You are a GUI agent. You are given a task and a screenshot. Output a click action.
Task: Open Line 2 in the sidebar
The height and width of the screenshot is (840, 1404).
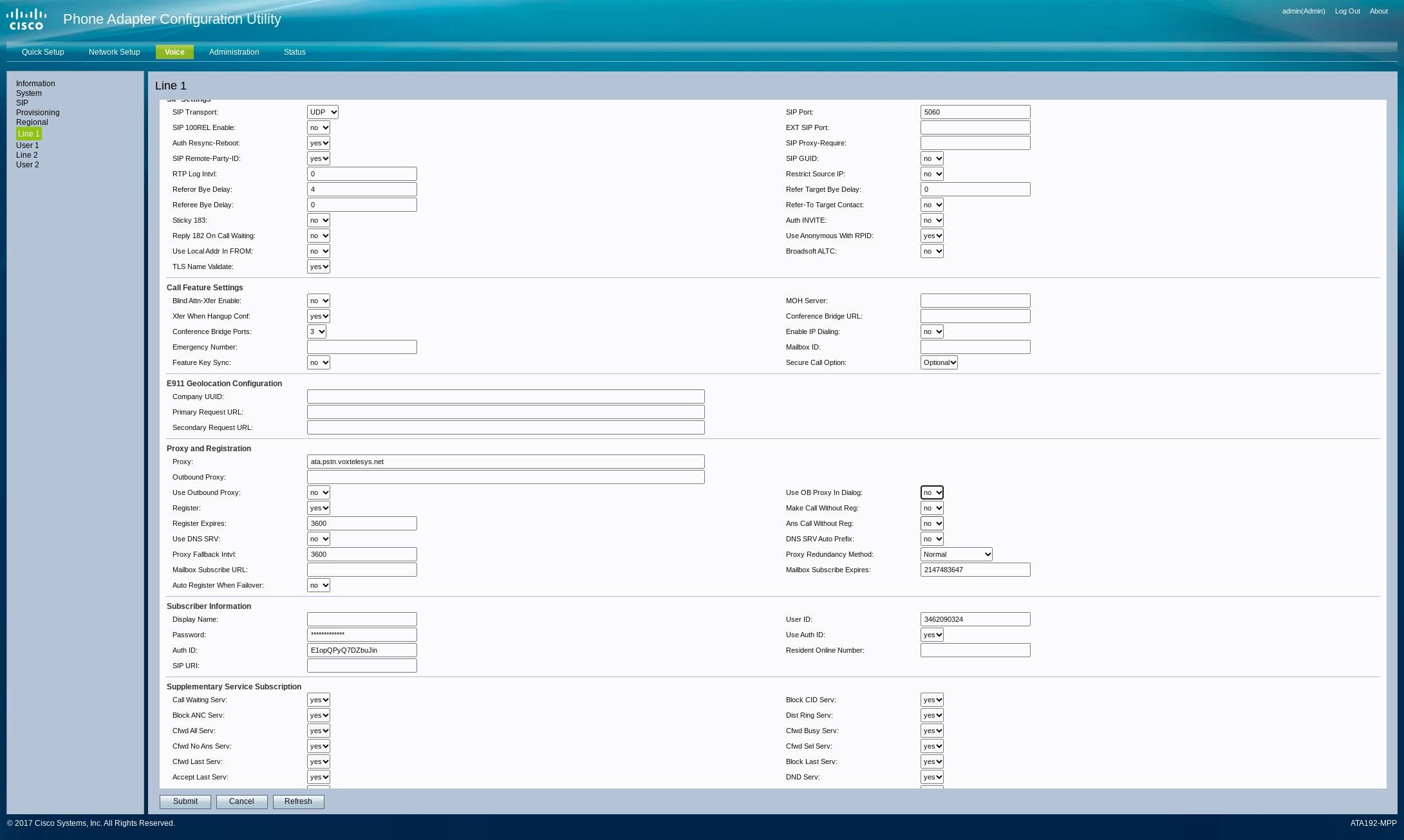[x=27, y=155]
